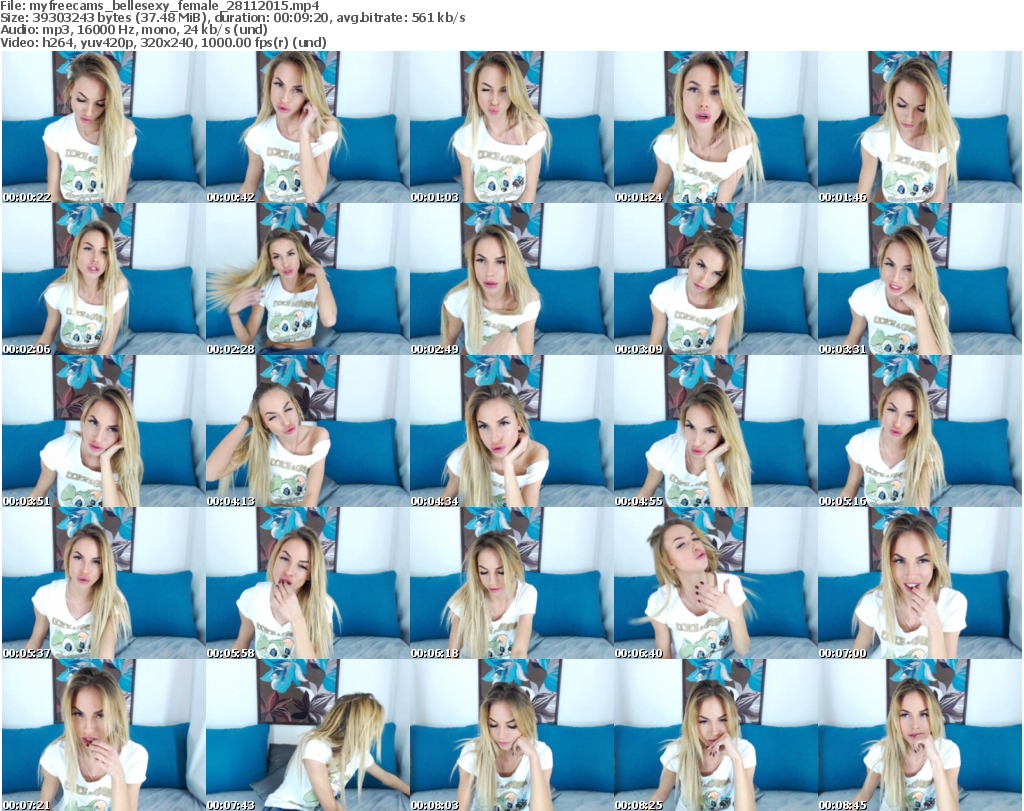Click the Audio mp3 info line
This screenshot has width=1024, height=811.
tap(134, 30)
